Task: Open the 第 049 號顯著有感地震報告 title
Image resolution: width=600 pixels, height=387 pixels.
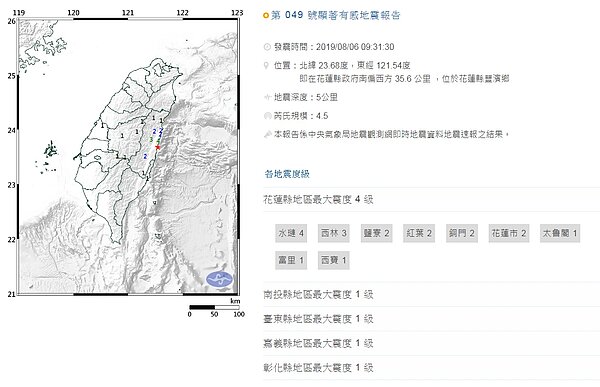Action: (335, 15)
